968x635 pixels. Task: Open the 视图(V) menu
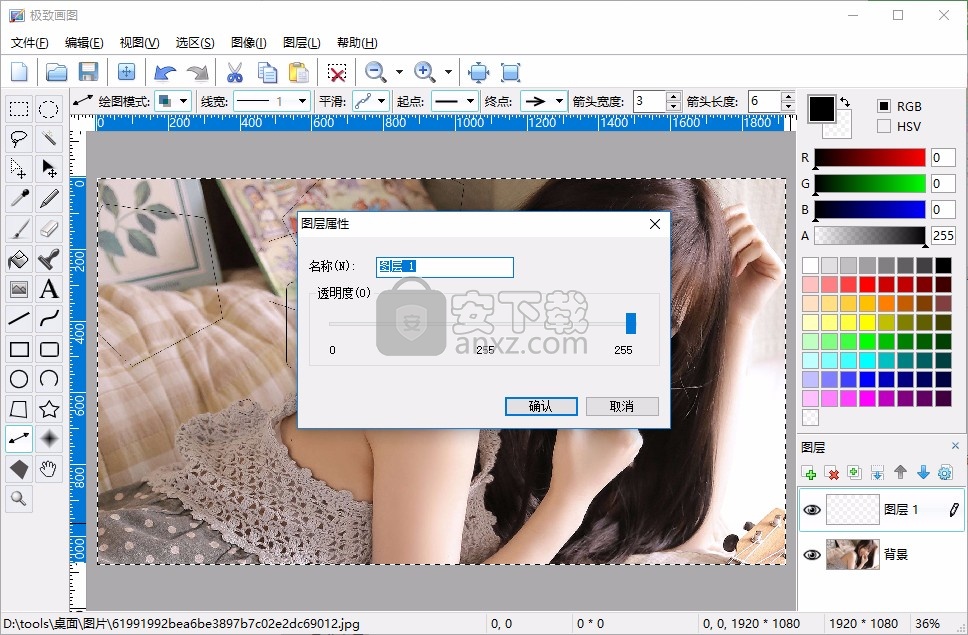click(140, 43)
